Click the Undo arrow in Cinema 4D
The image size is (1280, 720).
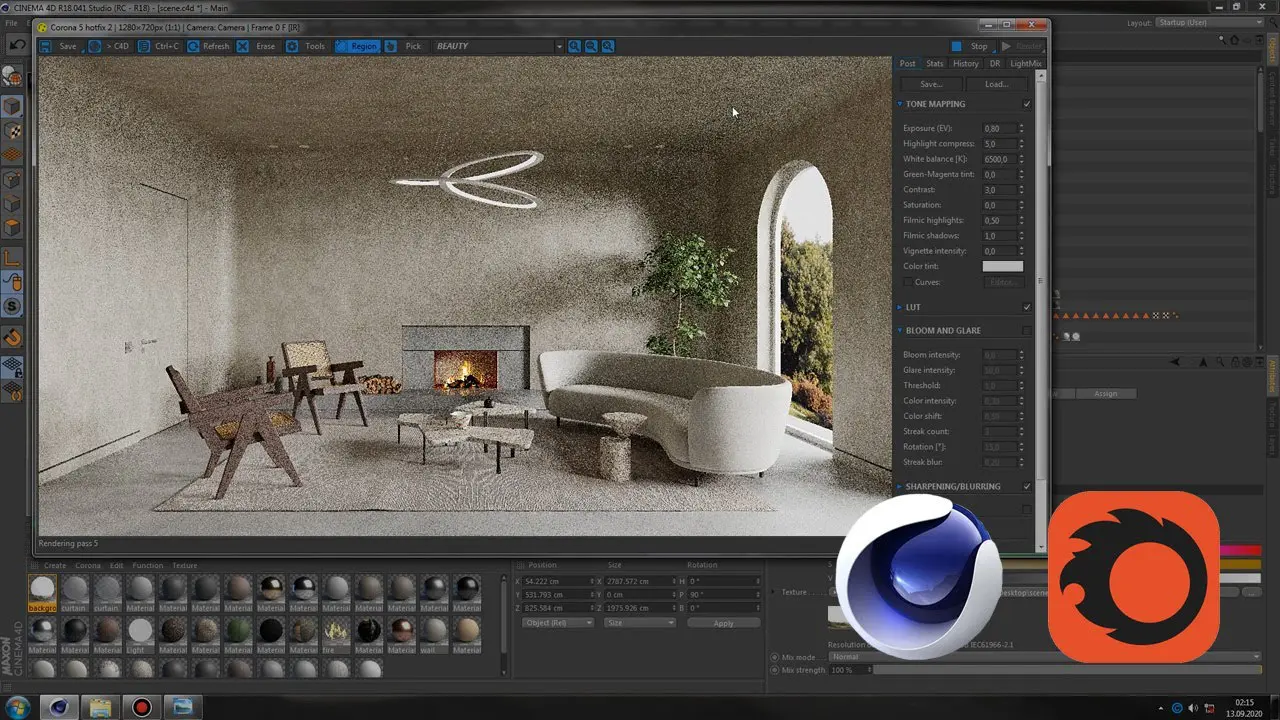pos(17,45)
